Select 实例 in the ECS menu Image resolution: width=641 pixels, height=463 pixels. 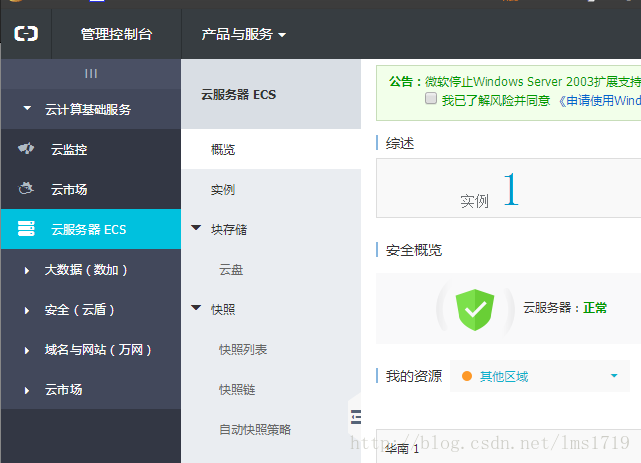(223, 189)
